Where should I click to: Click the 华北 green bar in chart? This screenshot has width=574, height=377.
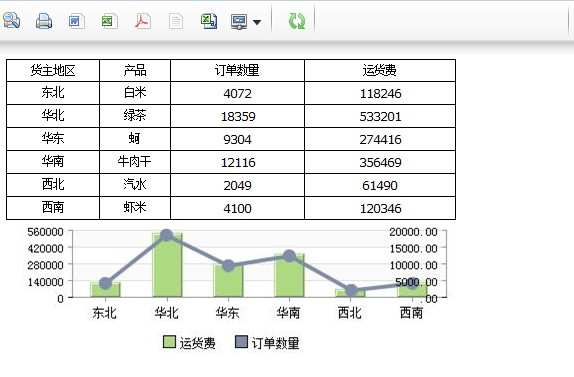(167, 265)
